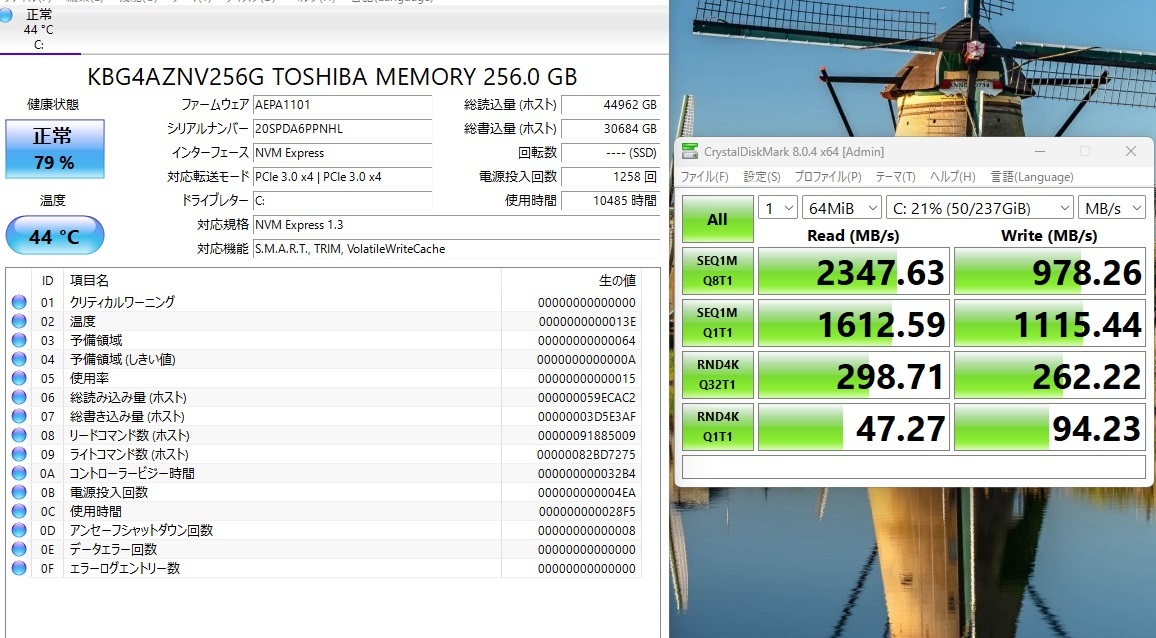This screenshot has height=638, width=1156.
Task: Run the RND4K Q32T1 test button
Action: (717, 374)
